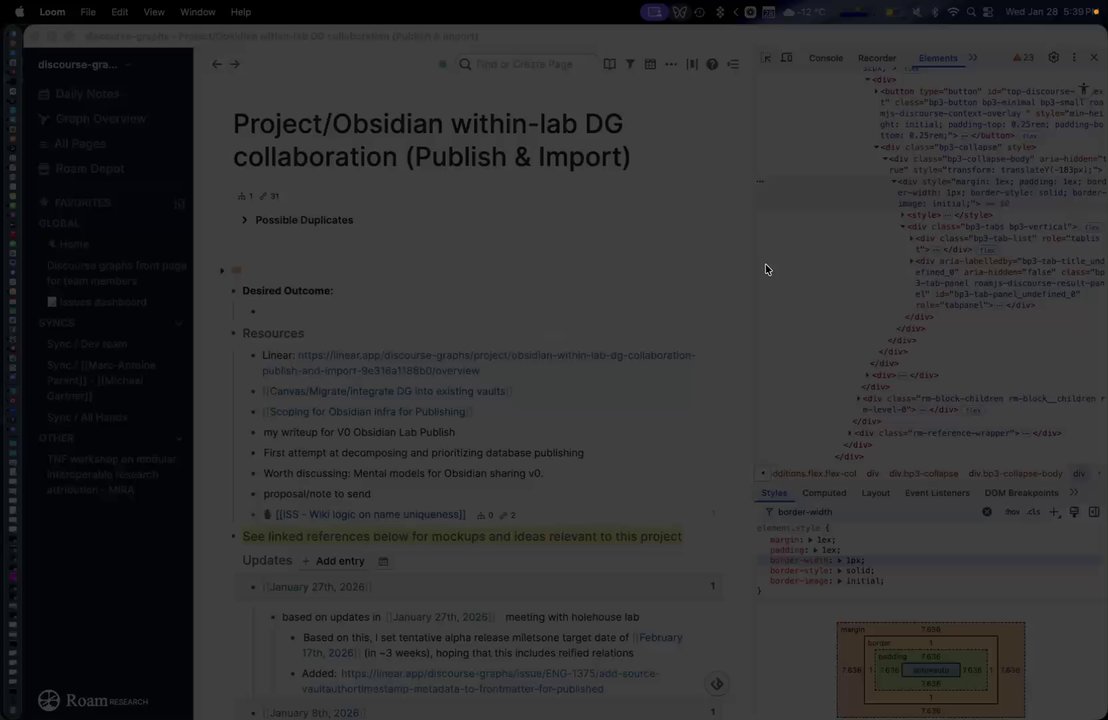Screen dimensions: 1108x720
Task: Click the border-width filter field in Styles
Action: 876,512
